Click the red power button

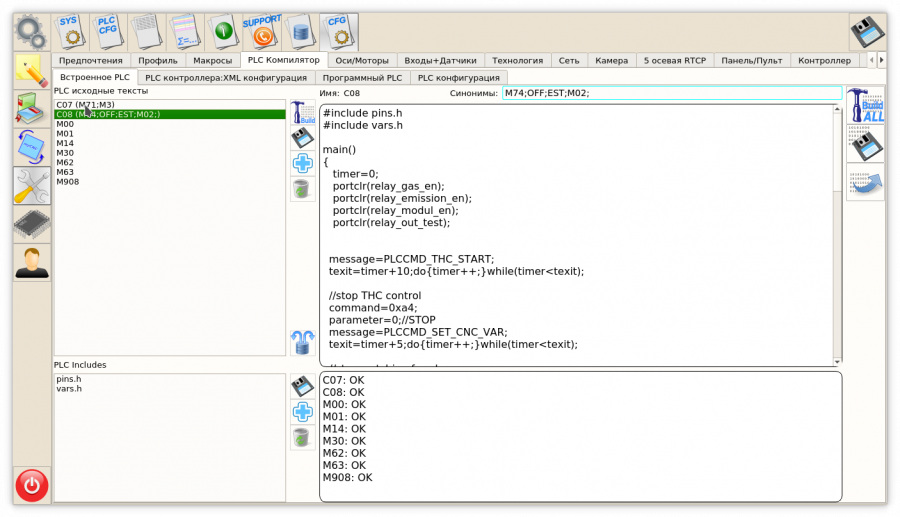[32, 486]
